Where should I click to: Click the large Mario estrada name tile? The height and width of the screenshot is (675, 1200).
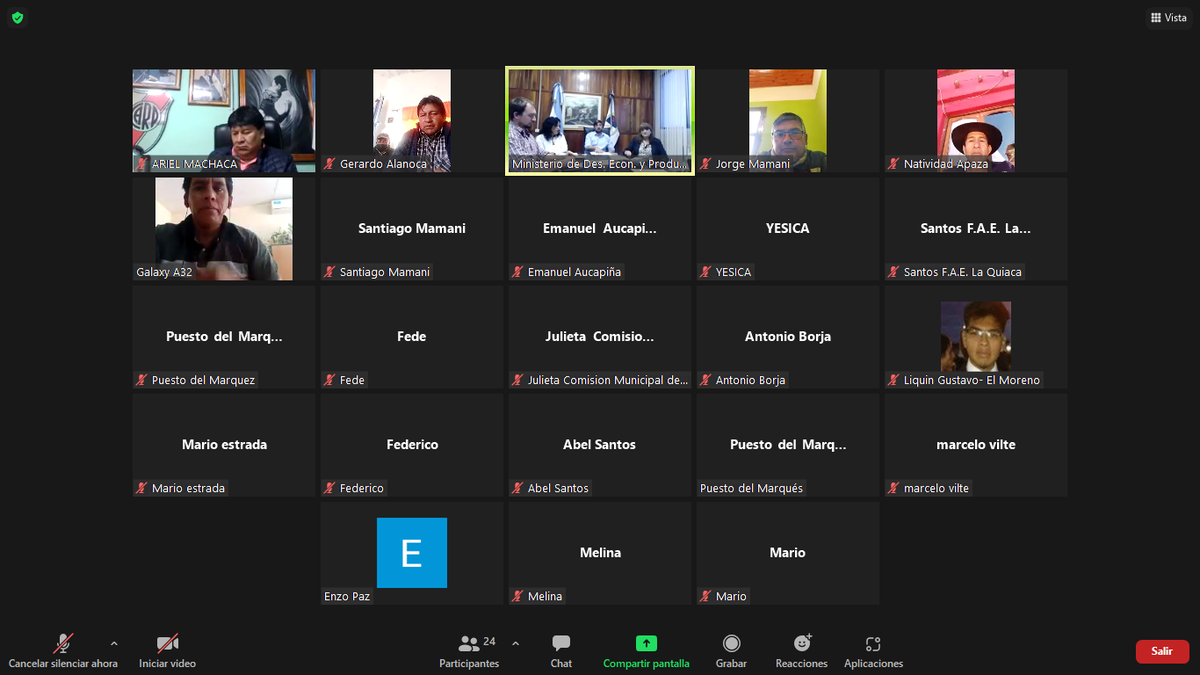click(224, 445)
